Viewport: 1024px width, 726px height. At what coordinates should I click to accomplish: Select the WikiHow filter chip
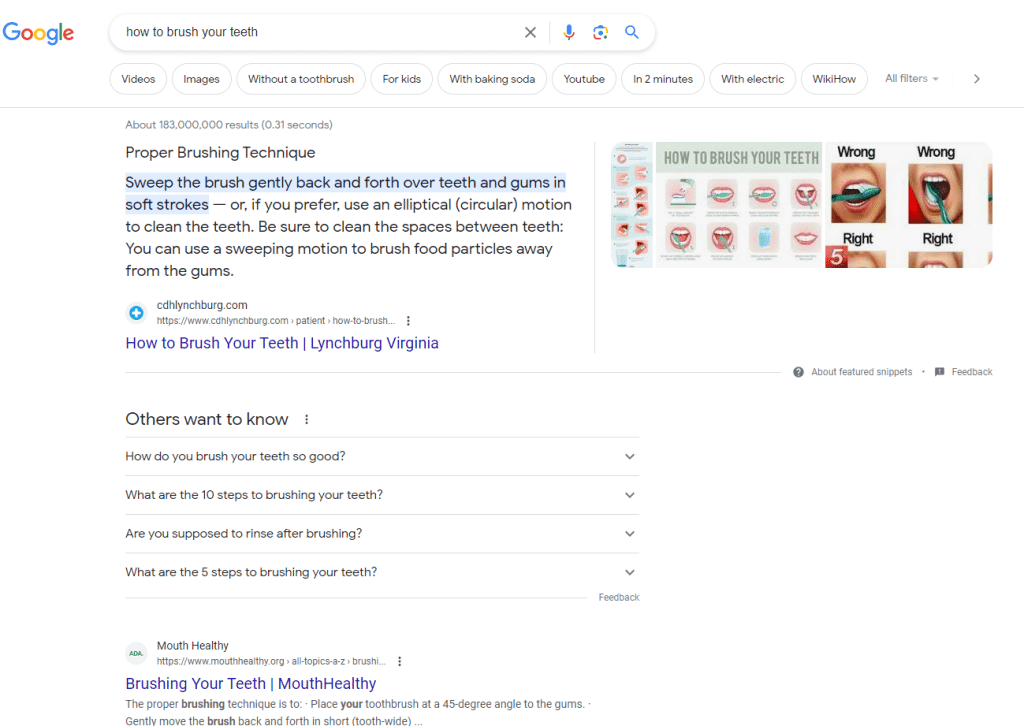point(834,79)
